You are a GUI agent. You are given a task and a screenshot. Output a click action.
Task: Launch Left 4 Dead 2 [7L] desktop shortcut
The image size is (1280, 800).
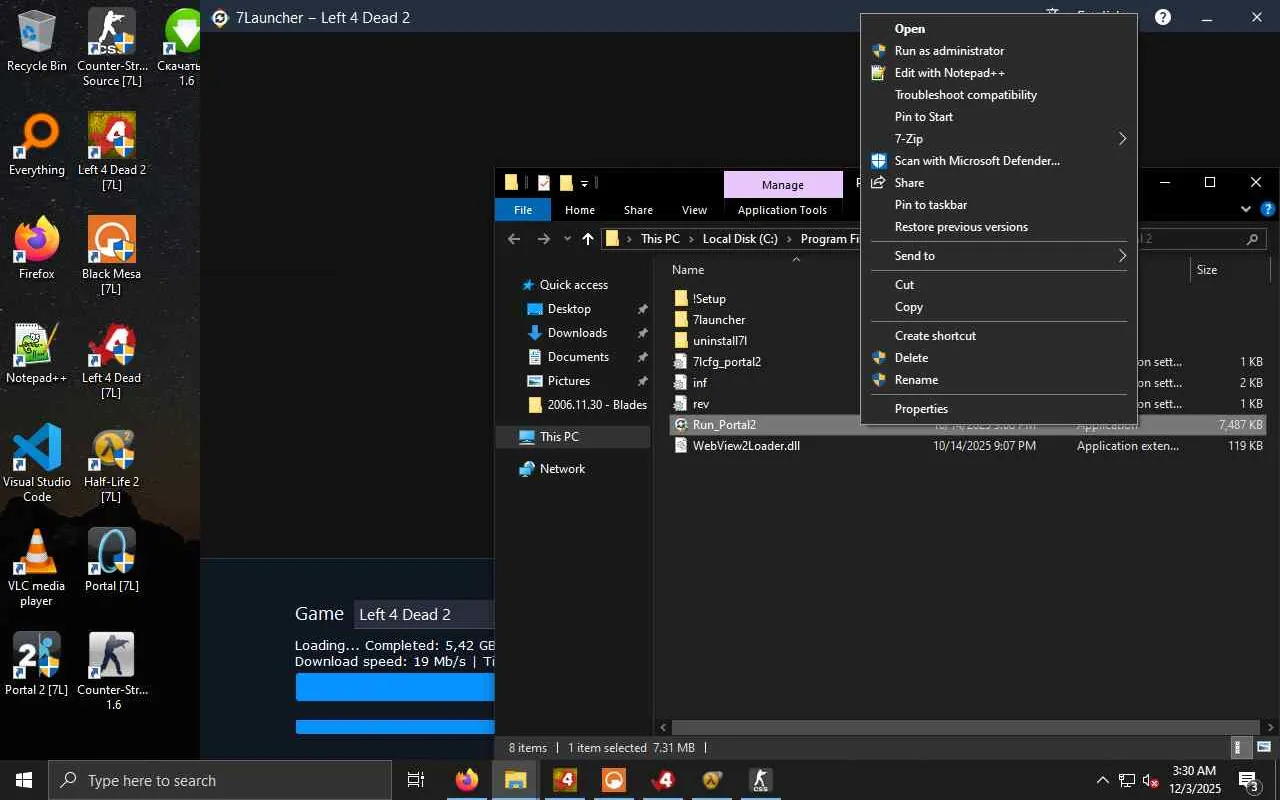point(112,152)
